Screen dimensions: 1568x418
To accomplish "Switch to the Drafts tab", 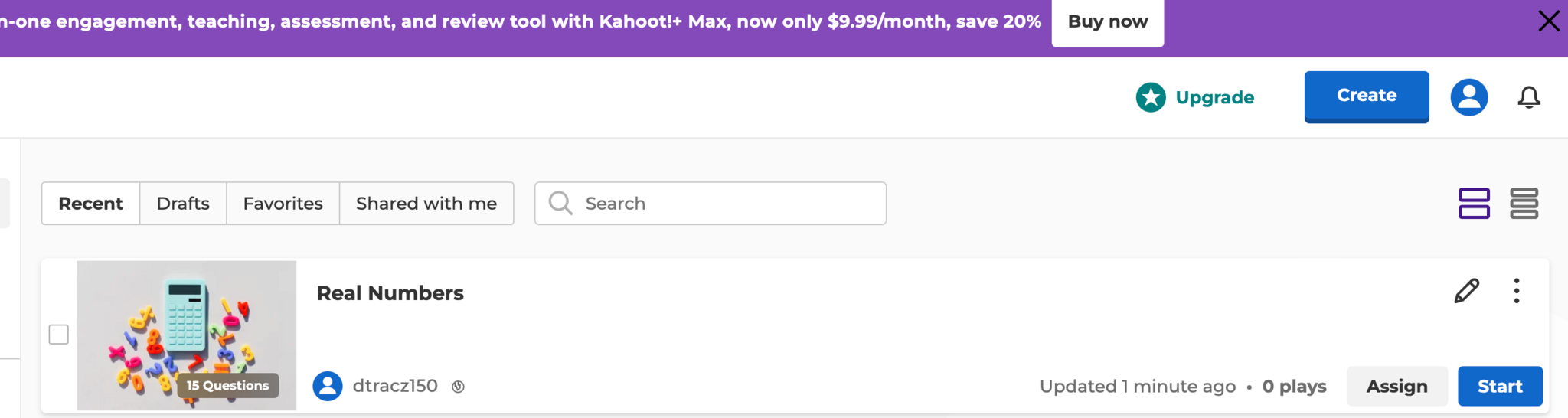I will pos(183,204).
